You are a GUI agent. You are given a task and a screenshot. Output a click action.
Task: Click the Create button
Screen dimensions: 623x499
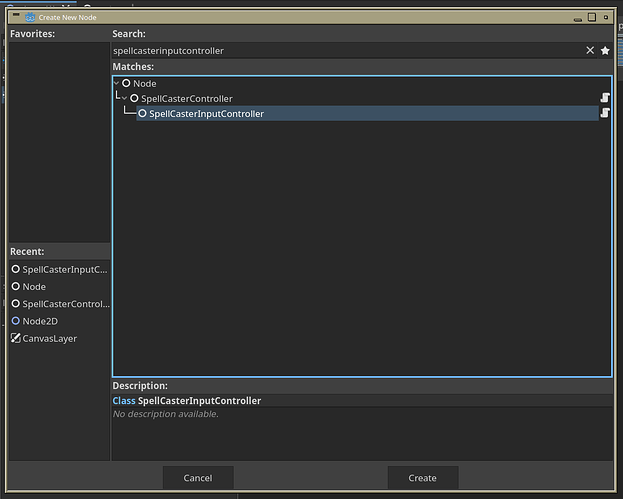pos(423,478)
